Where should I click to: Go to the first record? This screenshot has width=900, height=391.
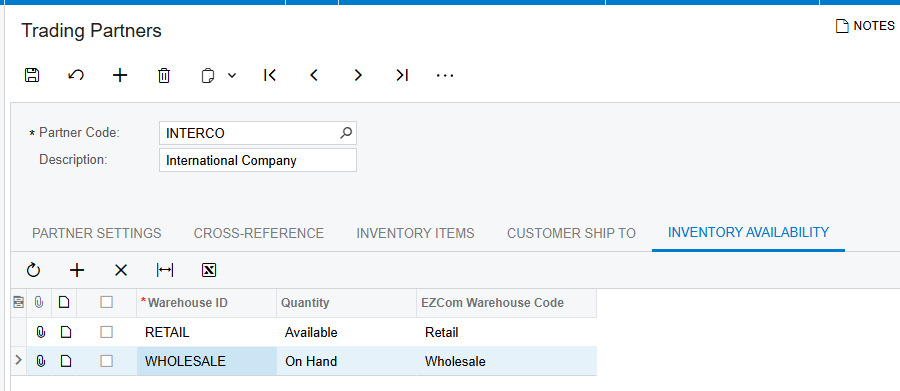(270, 75)
